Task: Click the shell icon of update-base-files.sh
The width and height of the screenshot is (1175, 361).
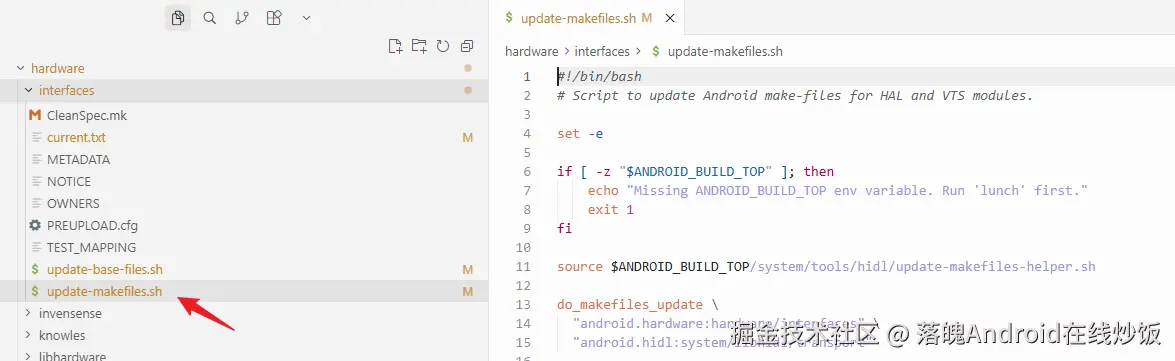Action: pyautogui.click(x=34, y=269)
